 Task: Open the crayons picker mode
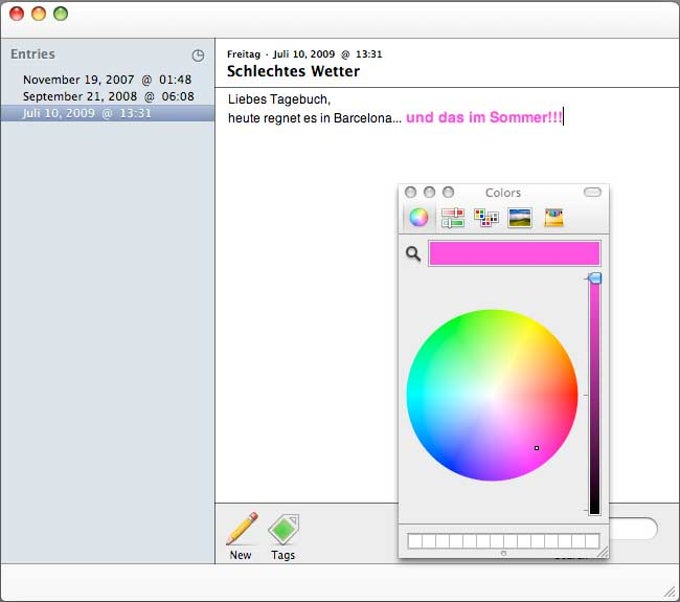tap(554, 217)
